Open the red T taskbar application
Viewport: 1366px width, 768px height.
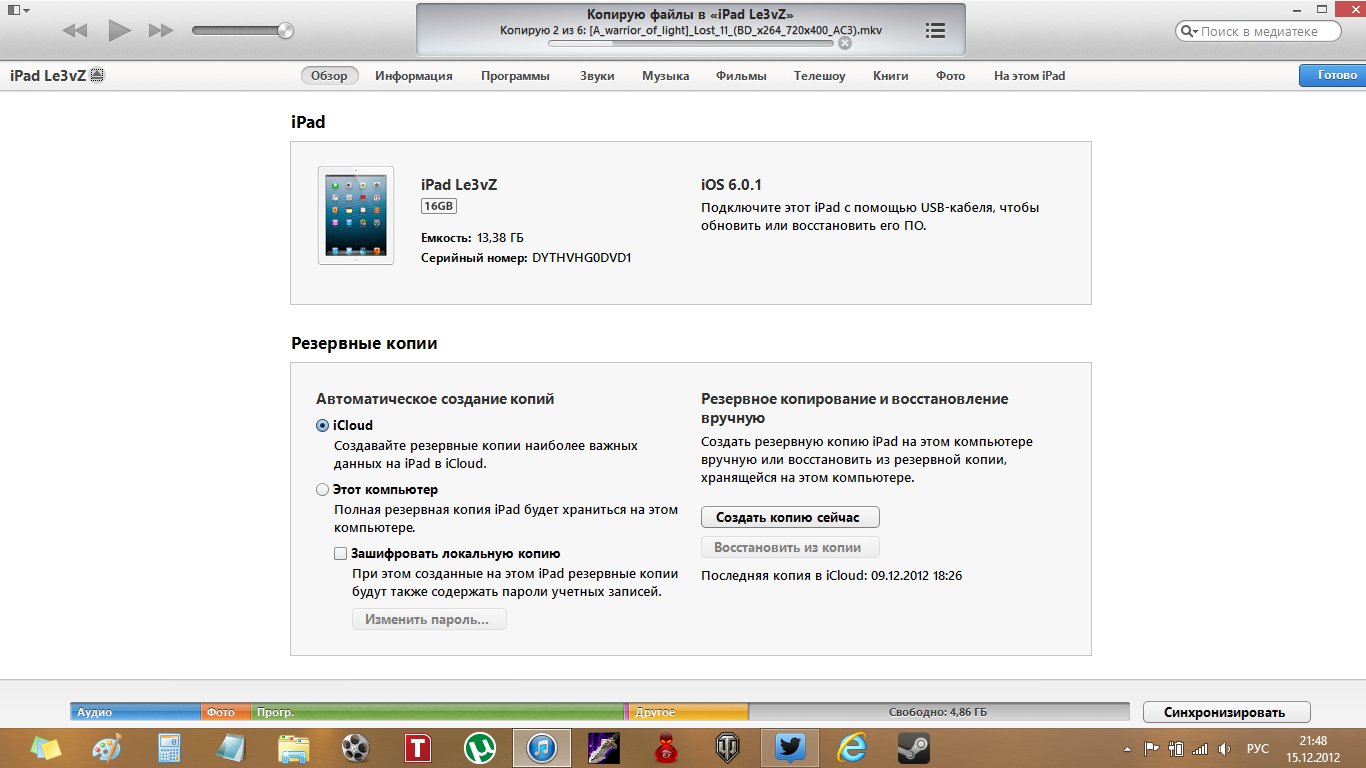[x=417, y=748]
